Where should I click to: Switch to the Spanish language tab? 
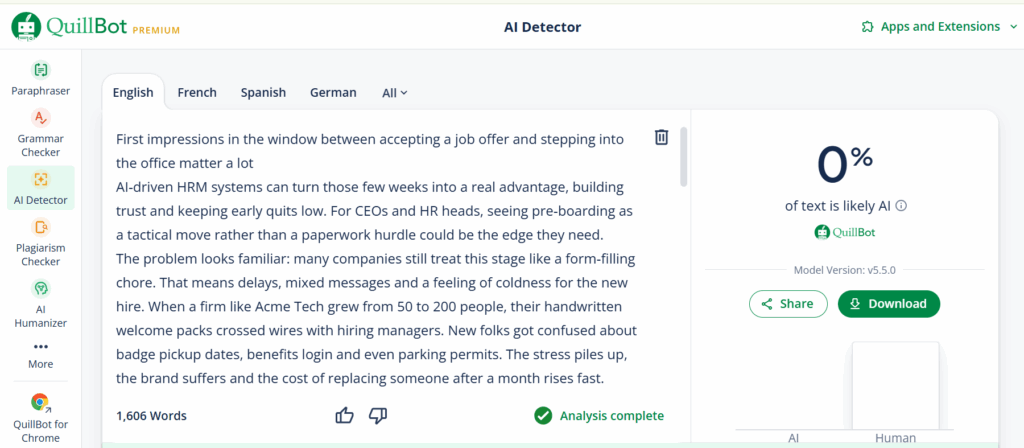pyautogui.click(x=263, y=93)
